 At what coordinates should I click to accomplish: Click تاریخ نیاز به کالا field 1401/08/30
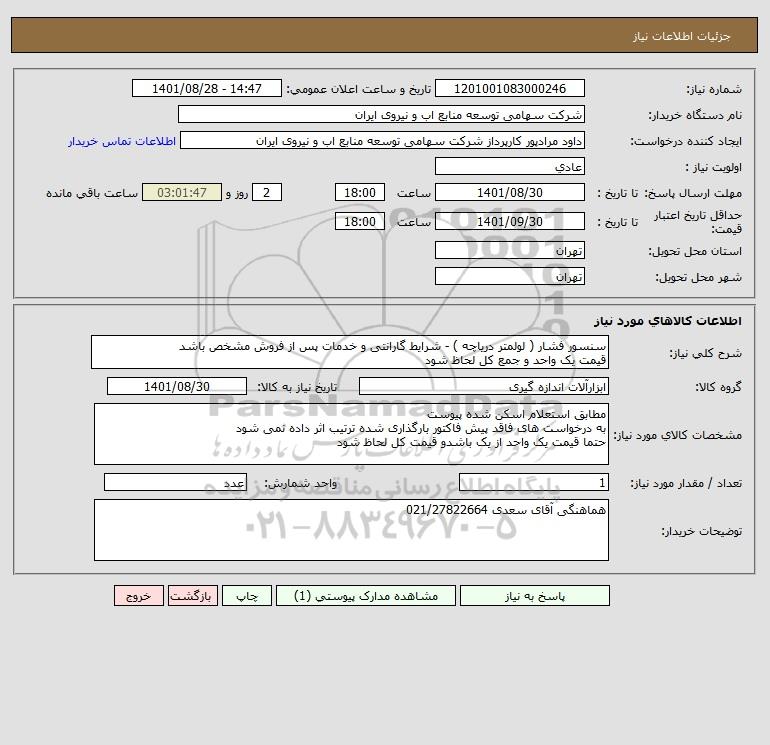[x=177, y=386]
